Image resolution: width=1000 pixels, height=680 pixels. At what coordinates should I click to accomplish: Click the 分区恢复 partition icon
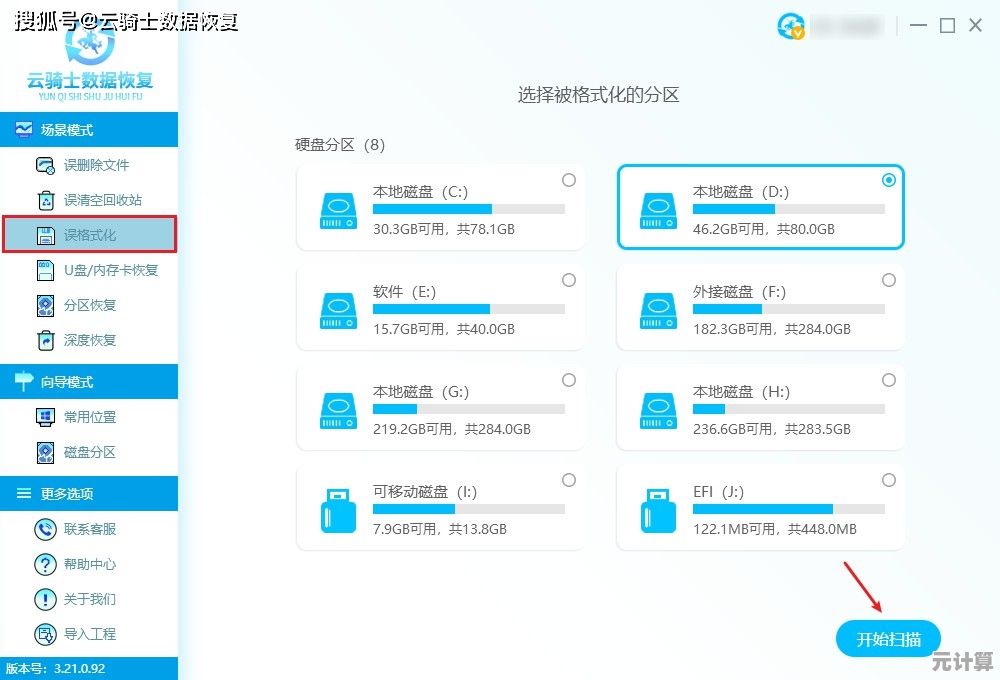pyautogui.click(x=45, y=306)
